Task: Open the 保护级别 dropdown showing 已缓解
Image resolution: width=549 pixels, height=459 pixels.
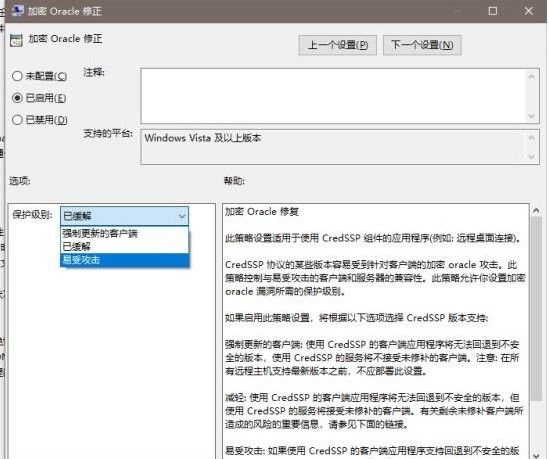Action: pos(124,216)
